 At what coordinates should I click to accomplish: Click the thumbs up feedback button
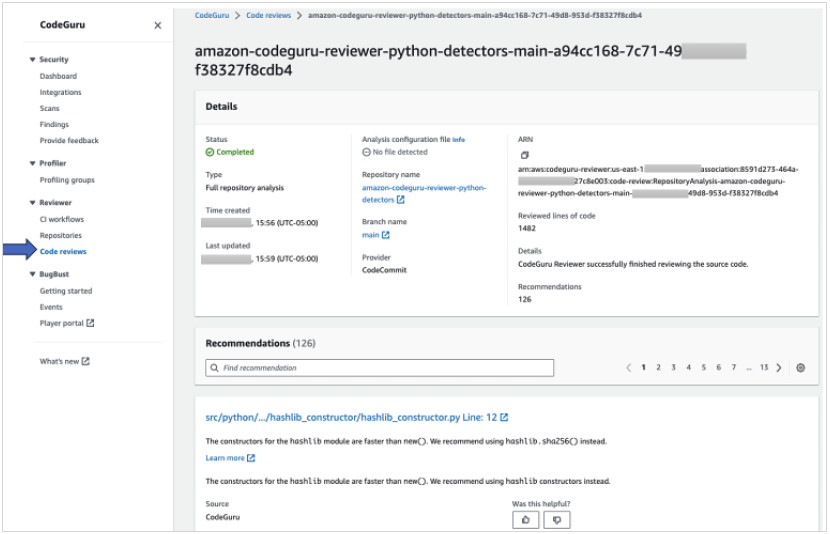click(526, 520)
